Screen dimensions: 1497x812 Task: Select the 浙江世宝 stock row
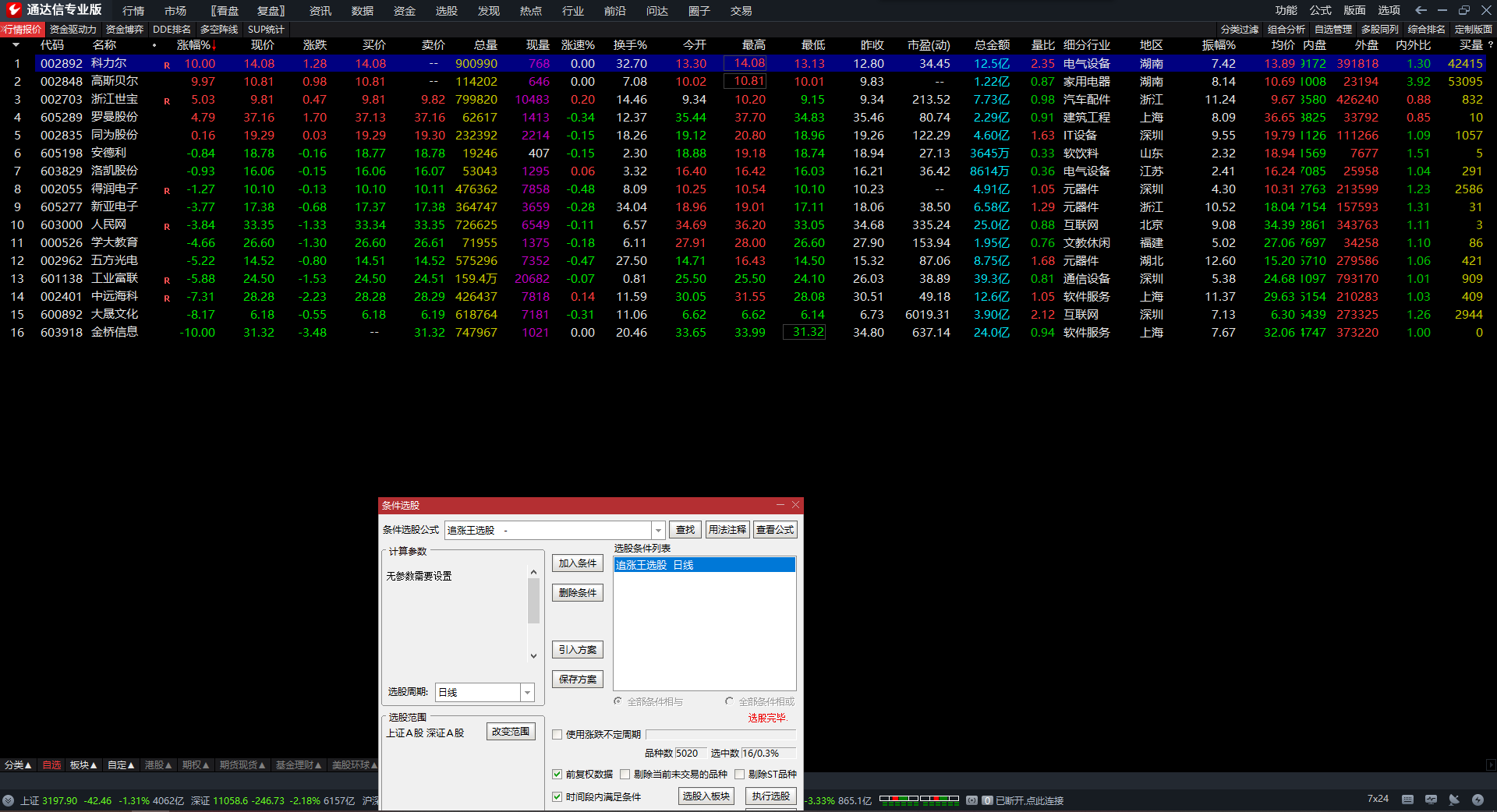(x=114, y=99)
